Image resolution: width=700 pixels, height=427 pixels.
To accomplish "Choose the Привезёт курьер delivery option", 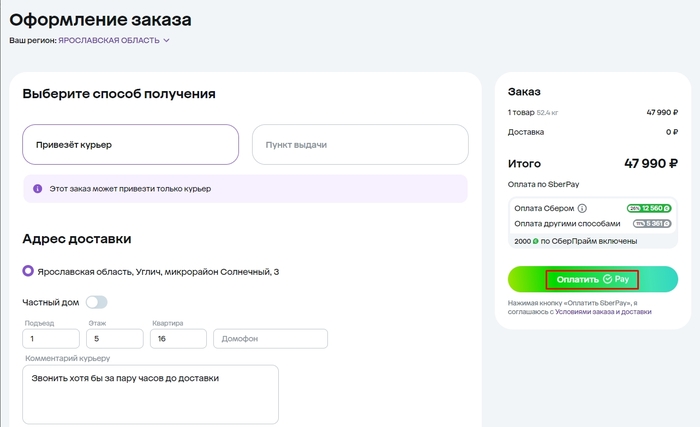I will pos(131,144).
